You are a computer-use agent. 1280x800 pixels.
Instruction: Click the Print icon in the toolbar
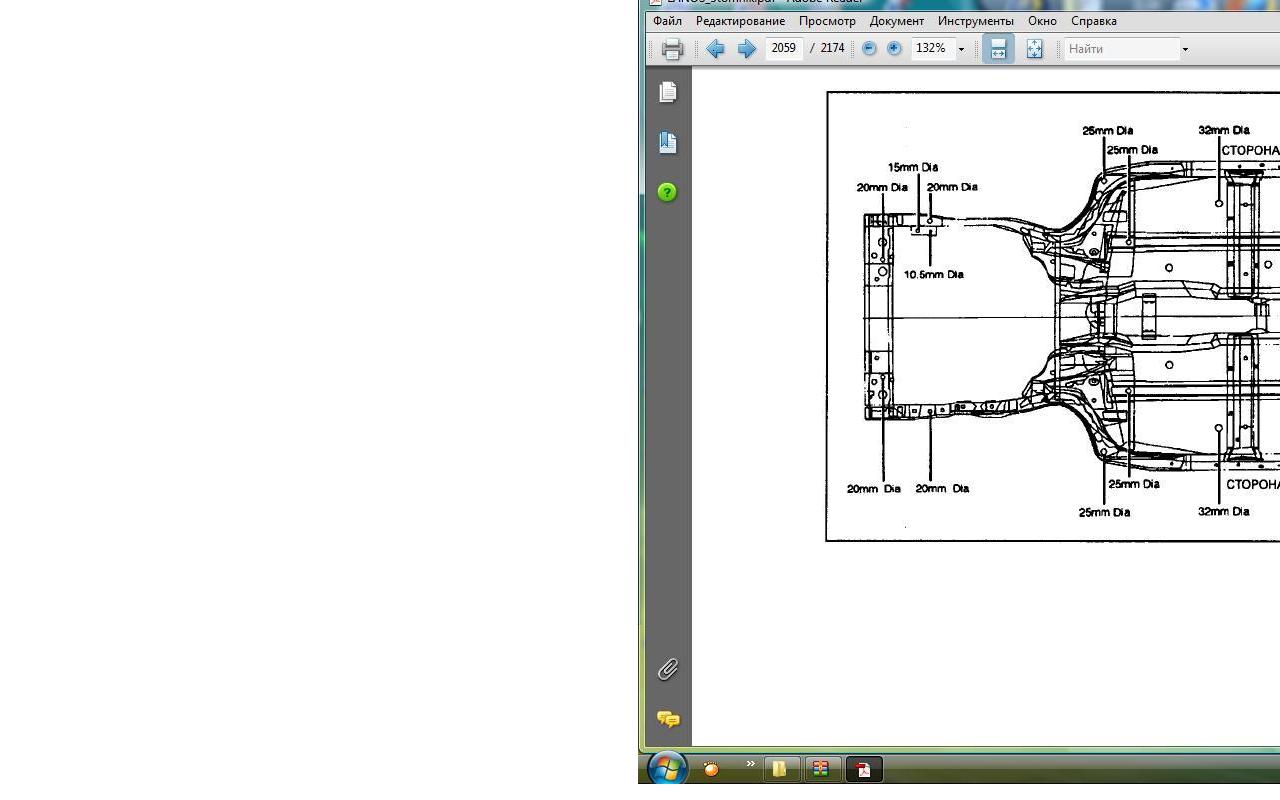pyautogui.click(x=672, y=48)
